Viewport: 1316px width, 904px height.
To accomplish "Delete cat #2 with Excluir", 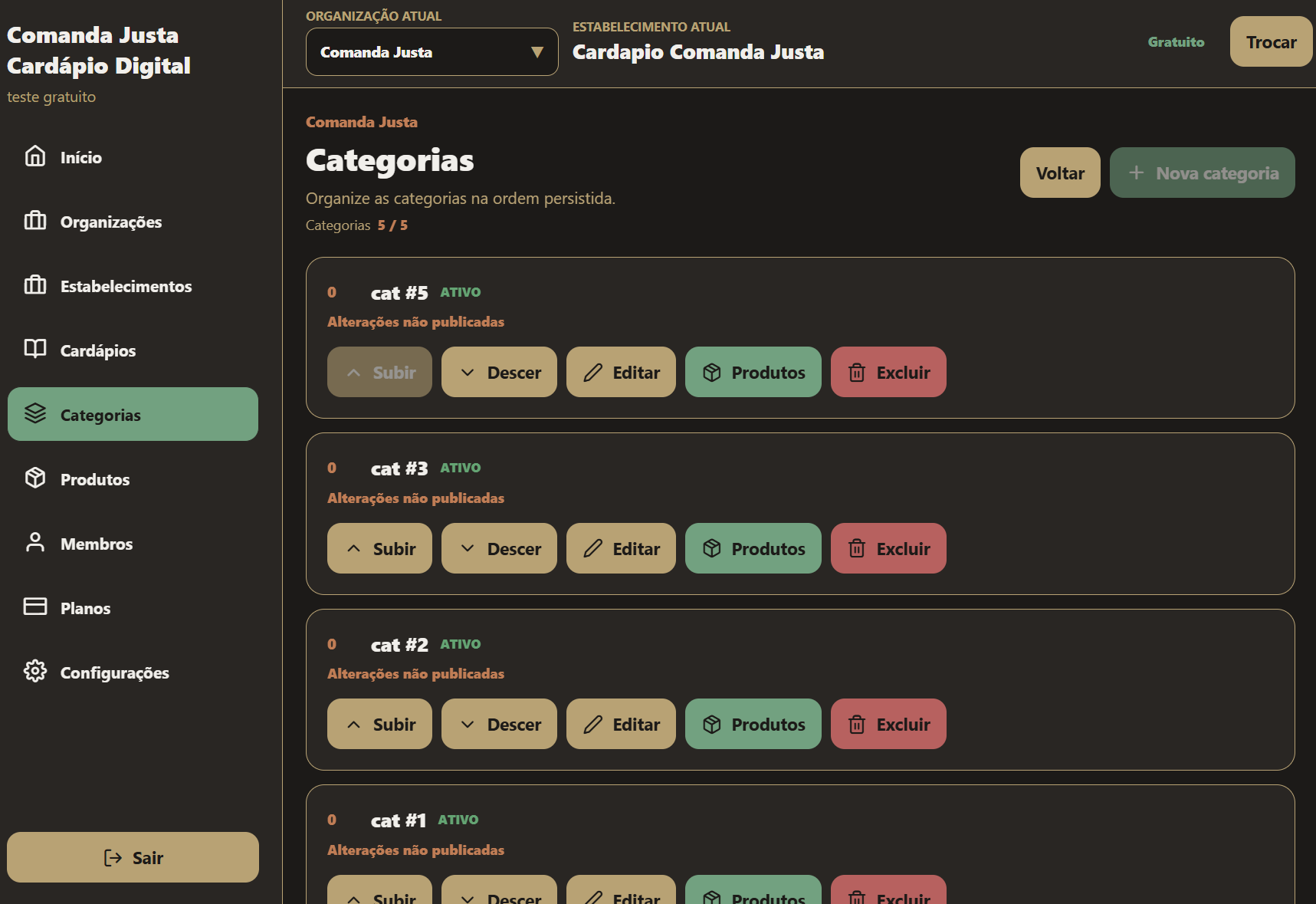I will 888,724.
